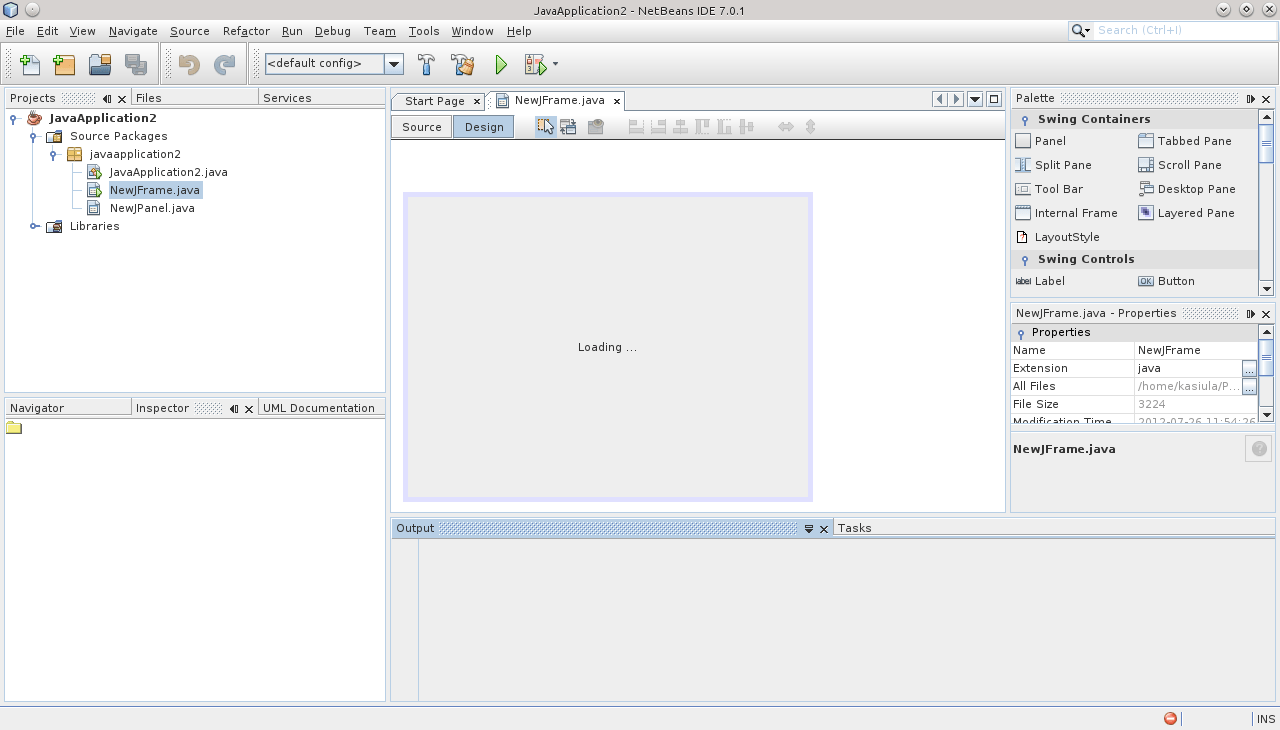Open the default config dropdown
1280x730 pixels.
coord(394,64)
